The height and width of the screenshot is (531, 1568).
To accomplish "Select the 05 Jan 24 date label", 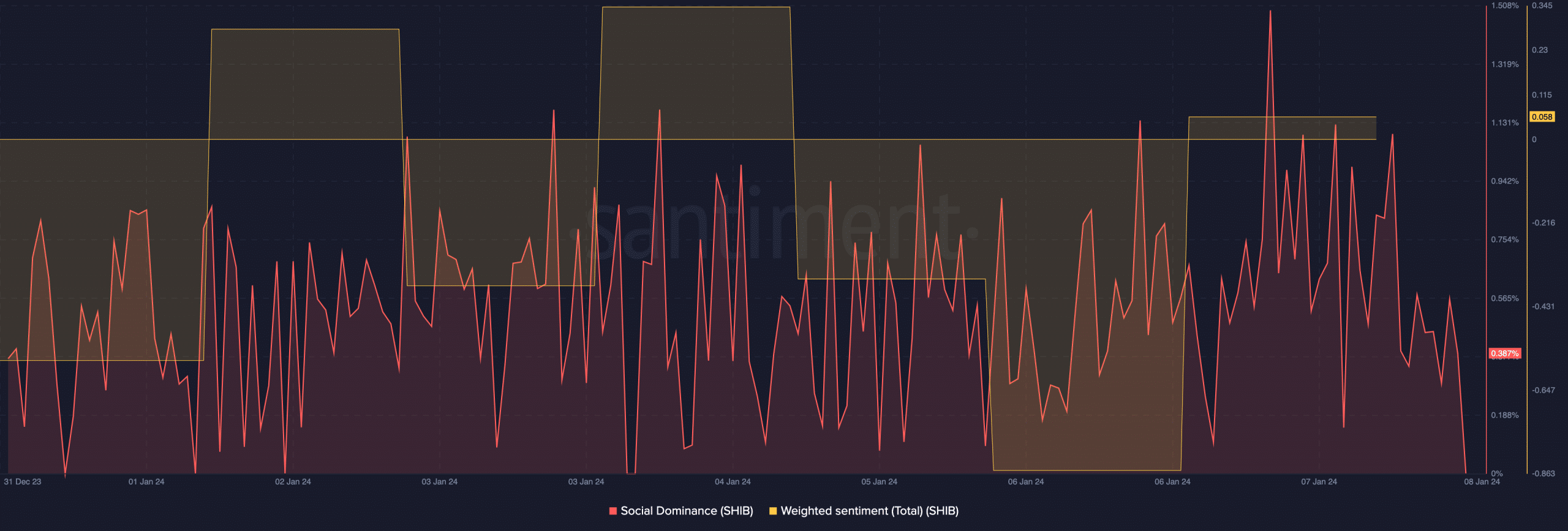I will pyautogui.click(x=879, y=481).
